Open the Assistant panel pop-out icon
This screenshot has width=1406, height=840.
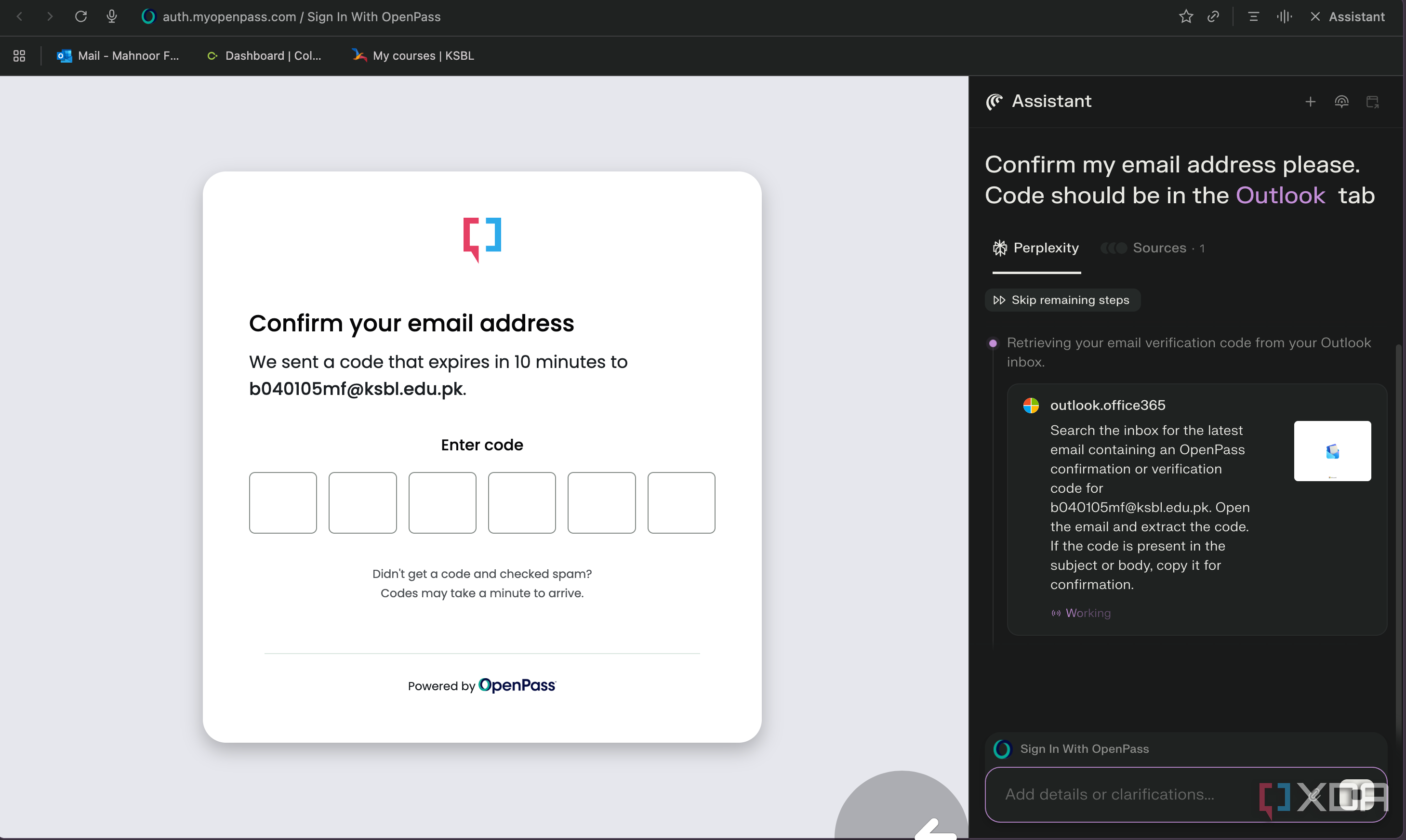pos(1373,101)
